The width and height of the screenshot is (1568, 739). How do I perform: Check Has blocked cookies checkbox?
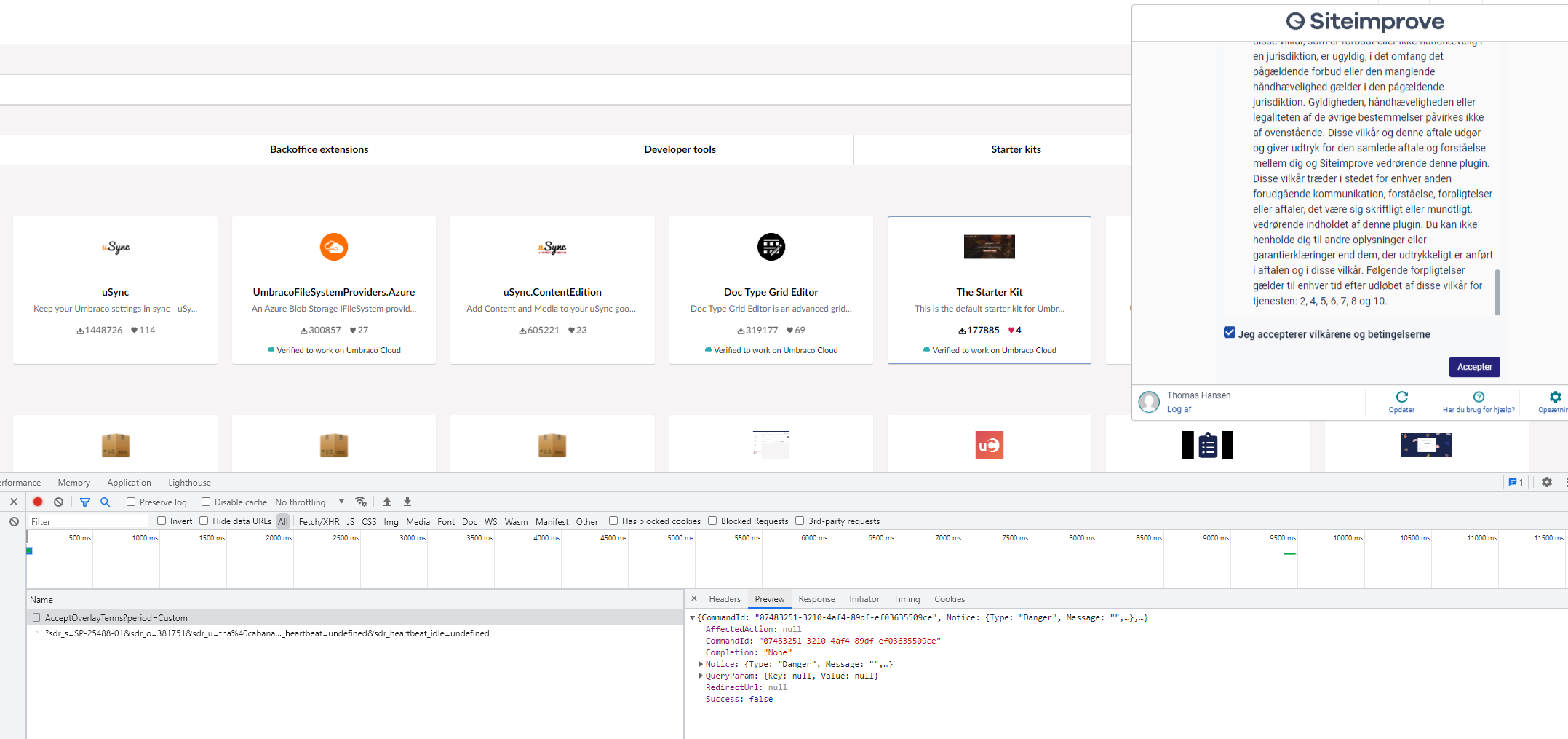[613, 521]
